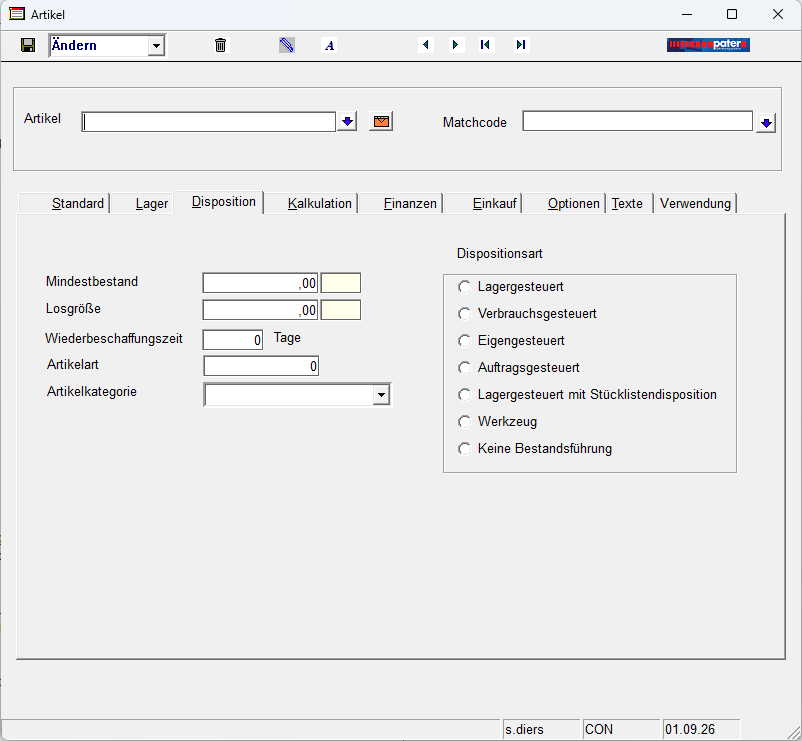
Task: Click the save floppy disk icon
Action: [x=28, y=45]
